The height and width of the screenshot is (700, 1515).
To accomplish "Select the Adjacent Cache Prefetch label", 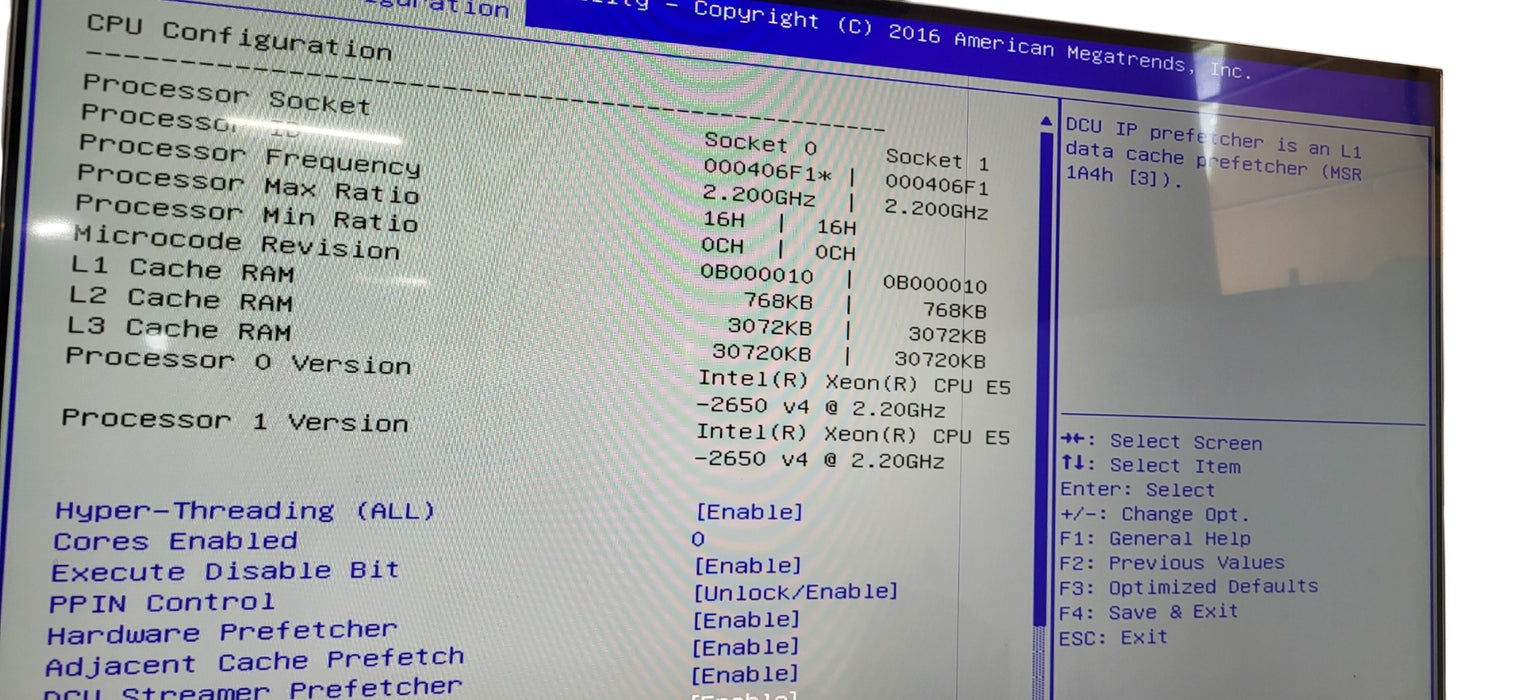I will [x=255, y=662].
